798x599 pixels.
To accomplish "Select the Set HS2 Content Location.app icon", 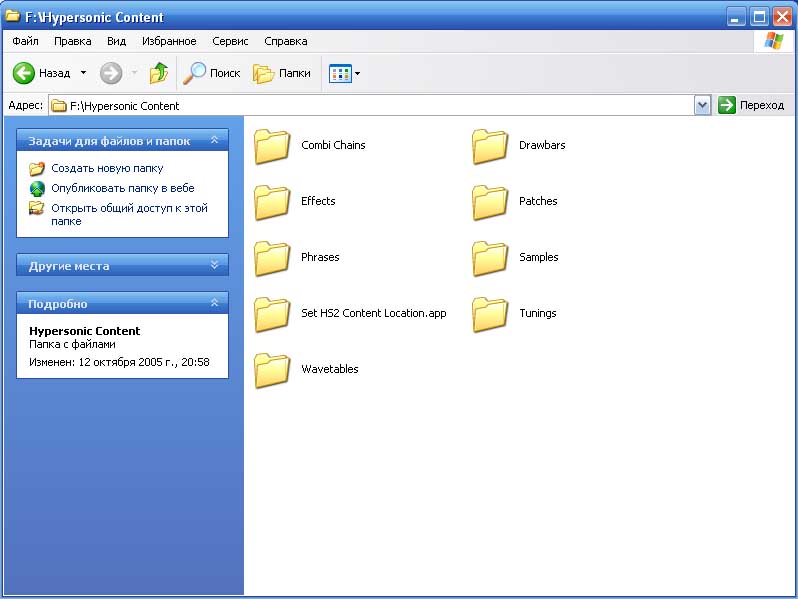I will [x=272, y=314].
